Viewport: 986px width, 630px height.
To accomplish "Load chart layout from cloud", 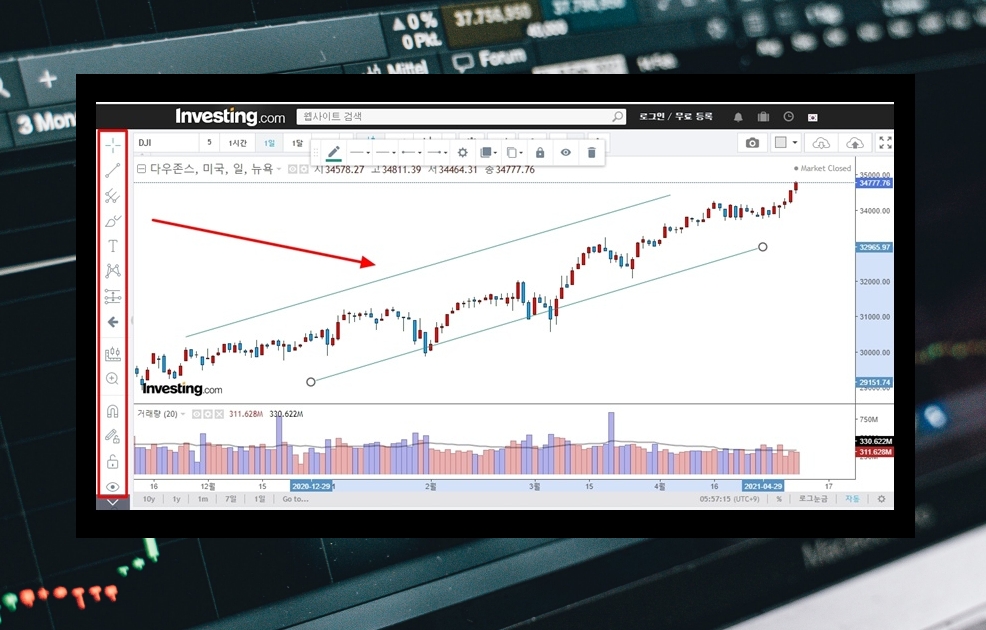I will [821, 143].
